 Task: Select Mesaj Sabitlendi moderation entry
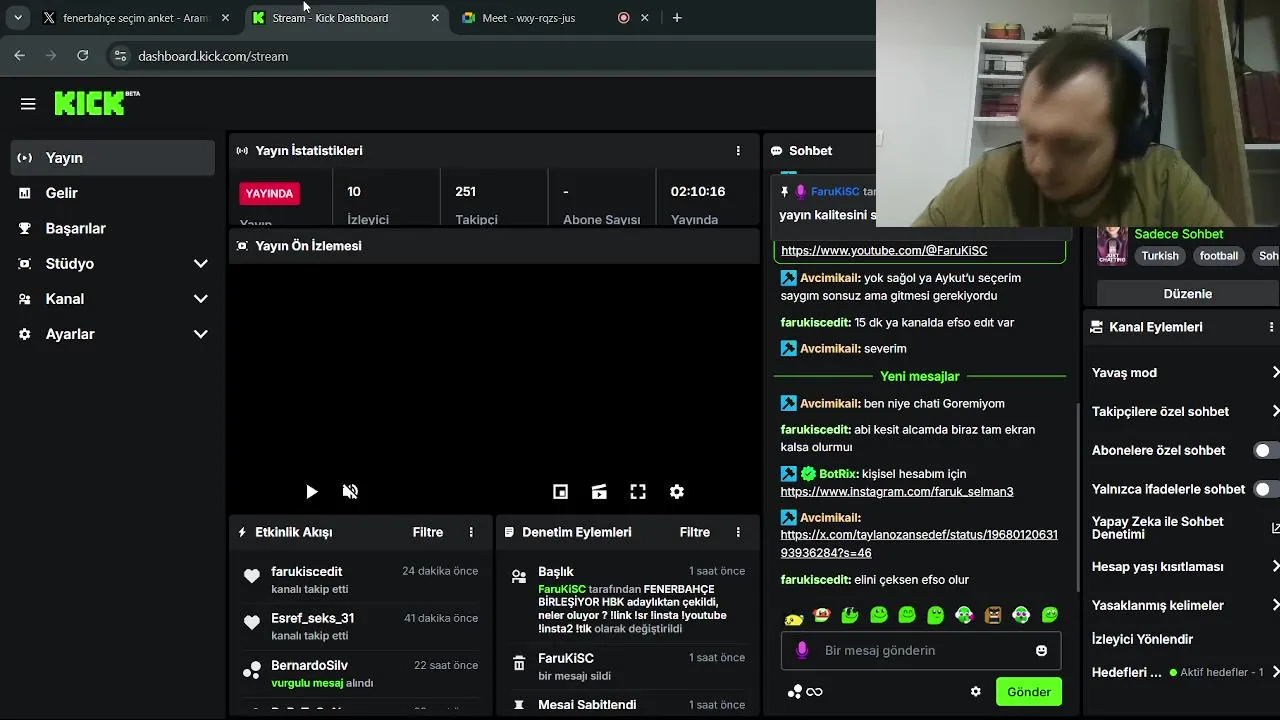628,705
